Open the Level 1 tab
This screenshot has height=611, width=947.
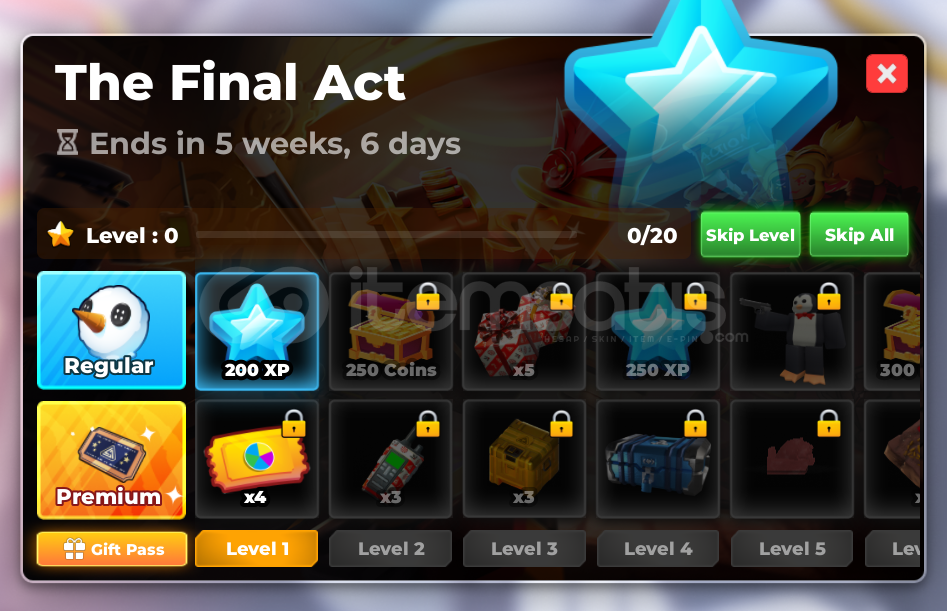(x=257, y=548)
